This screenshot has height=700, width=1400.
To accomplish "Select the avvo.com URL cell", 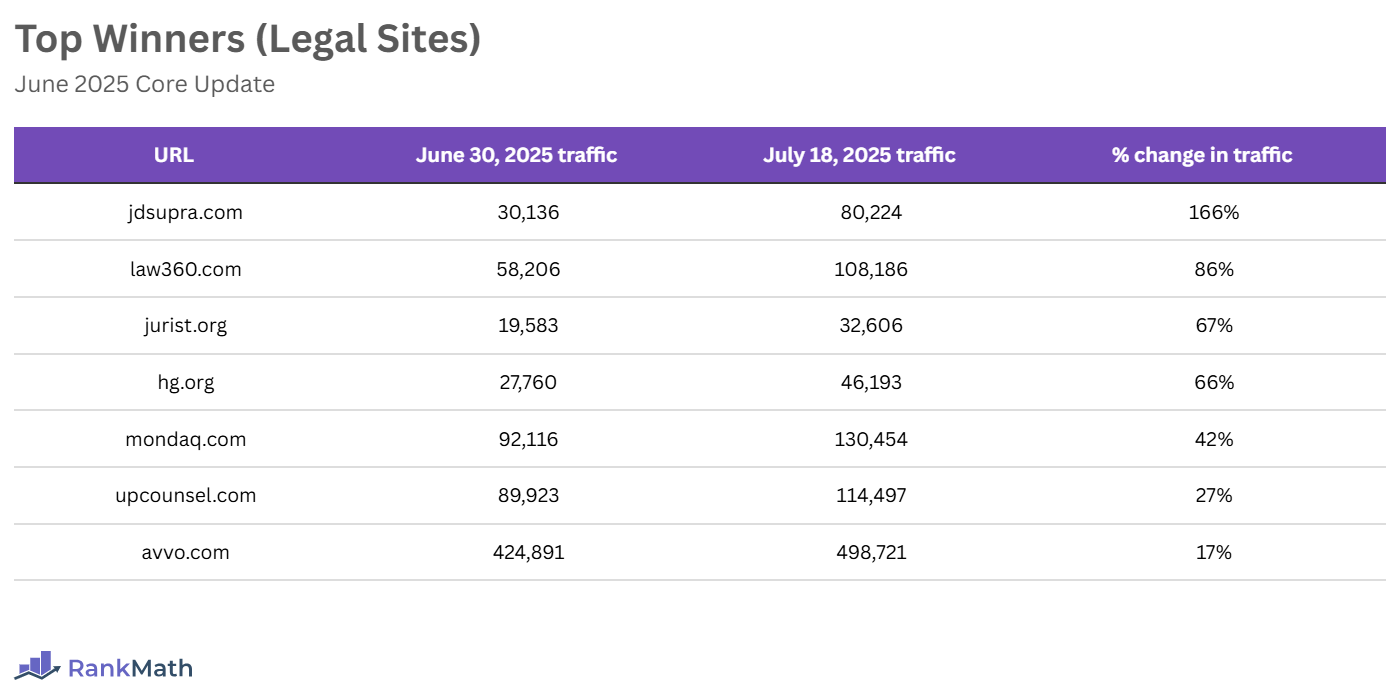I will click(x=186, y=552).
